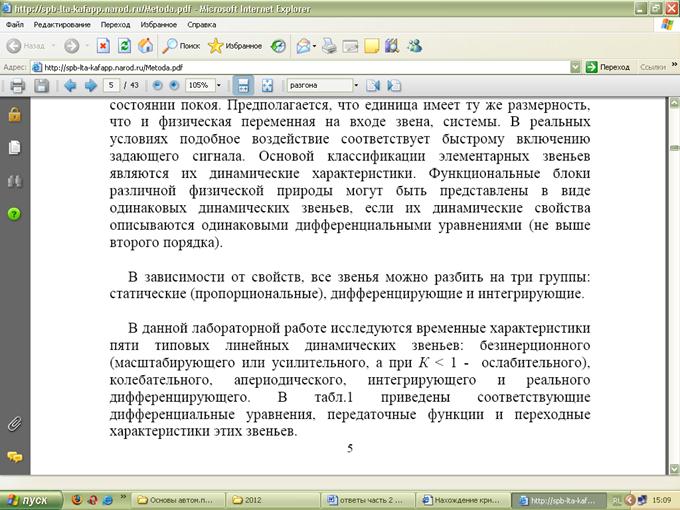Open Избранное favorites star button
The height and width of the screenshot is (510, 680).
pyautogui.click(x=235, y=46)
